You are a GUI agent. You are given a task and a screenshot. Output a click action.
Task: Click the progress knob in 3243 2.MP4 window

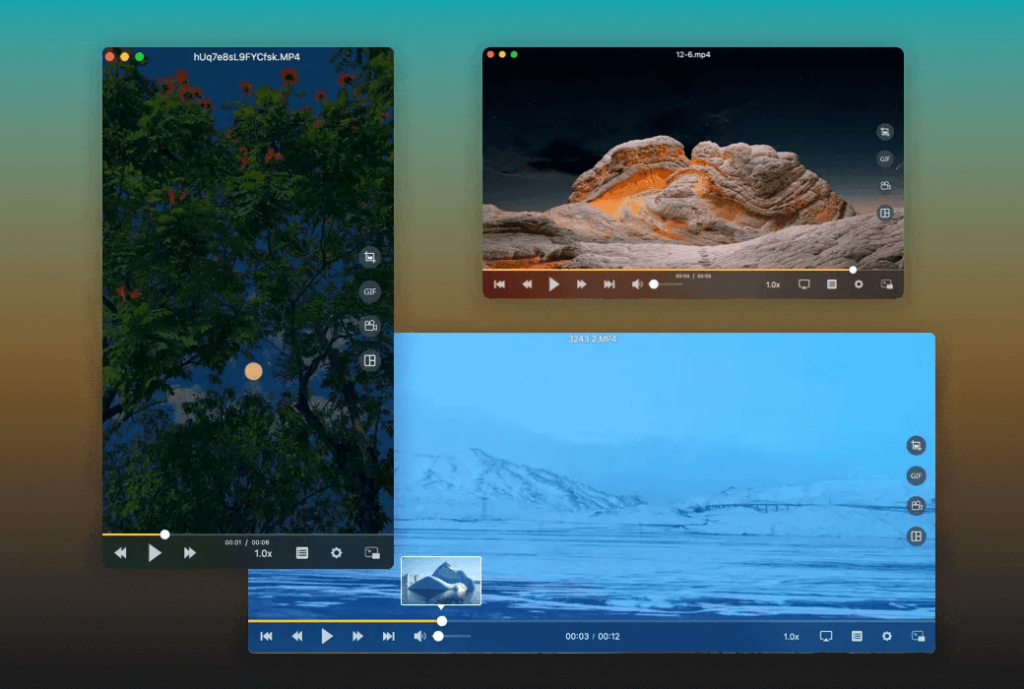442,621
